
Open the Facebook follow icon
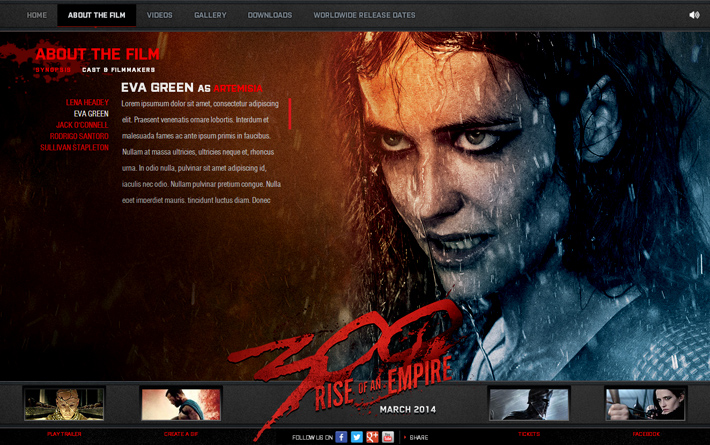[x=341, y=437]
